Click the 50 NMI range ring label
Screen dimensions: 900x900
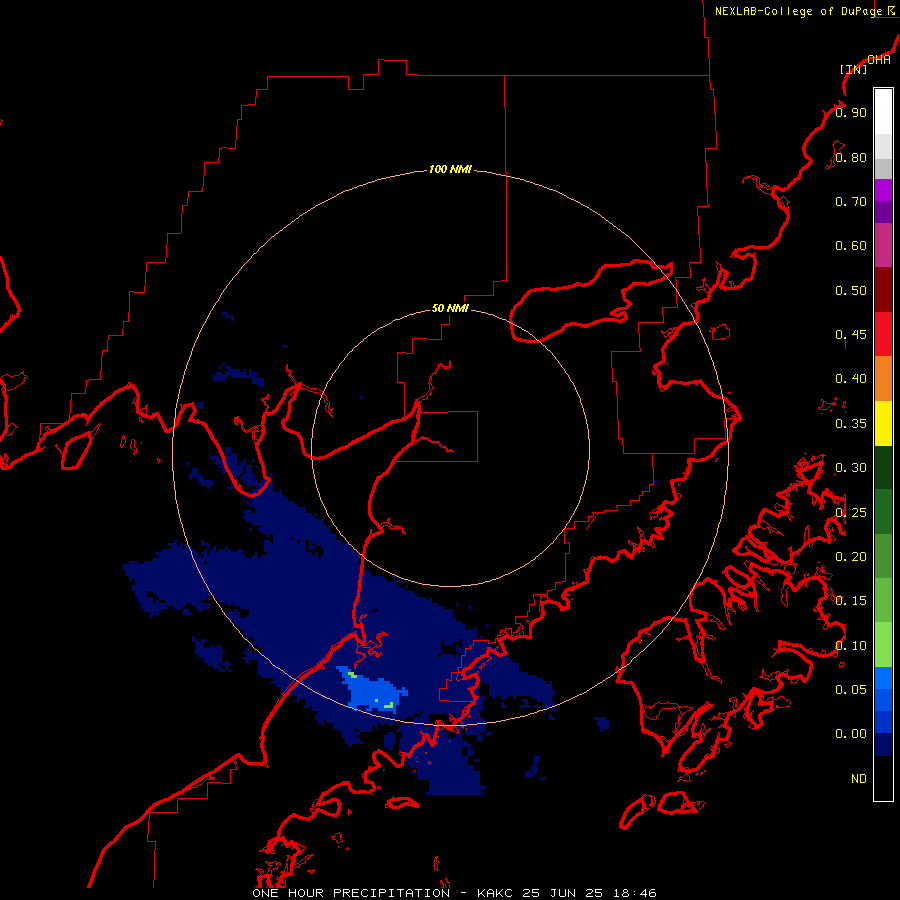click(450, 308)
